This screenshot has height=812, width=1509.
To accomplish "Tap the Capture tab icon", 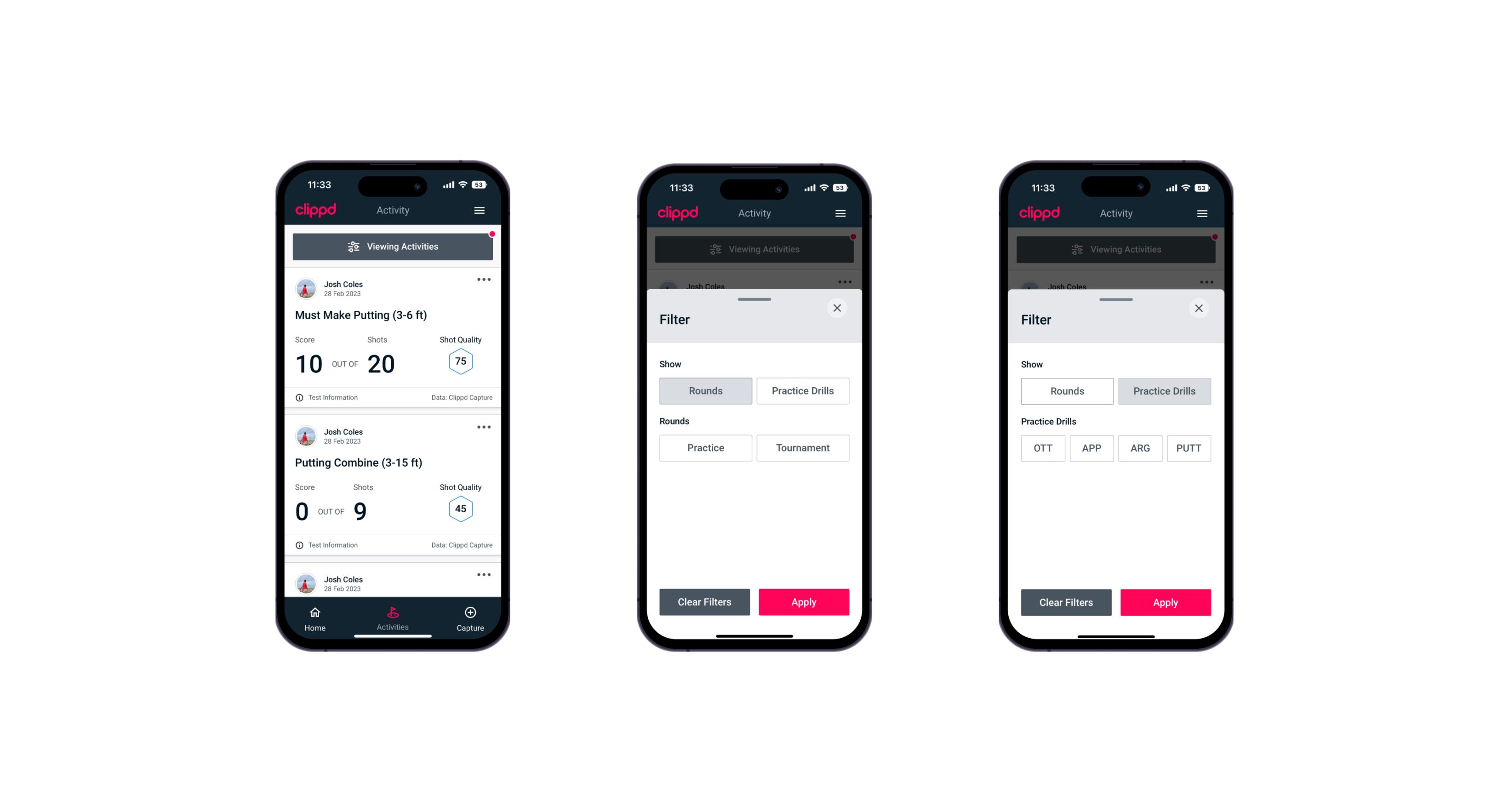I will (x=470, y=613).
